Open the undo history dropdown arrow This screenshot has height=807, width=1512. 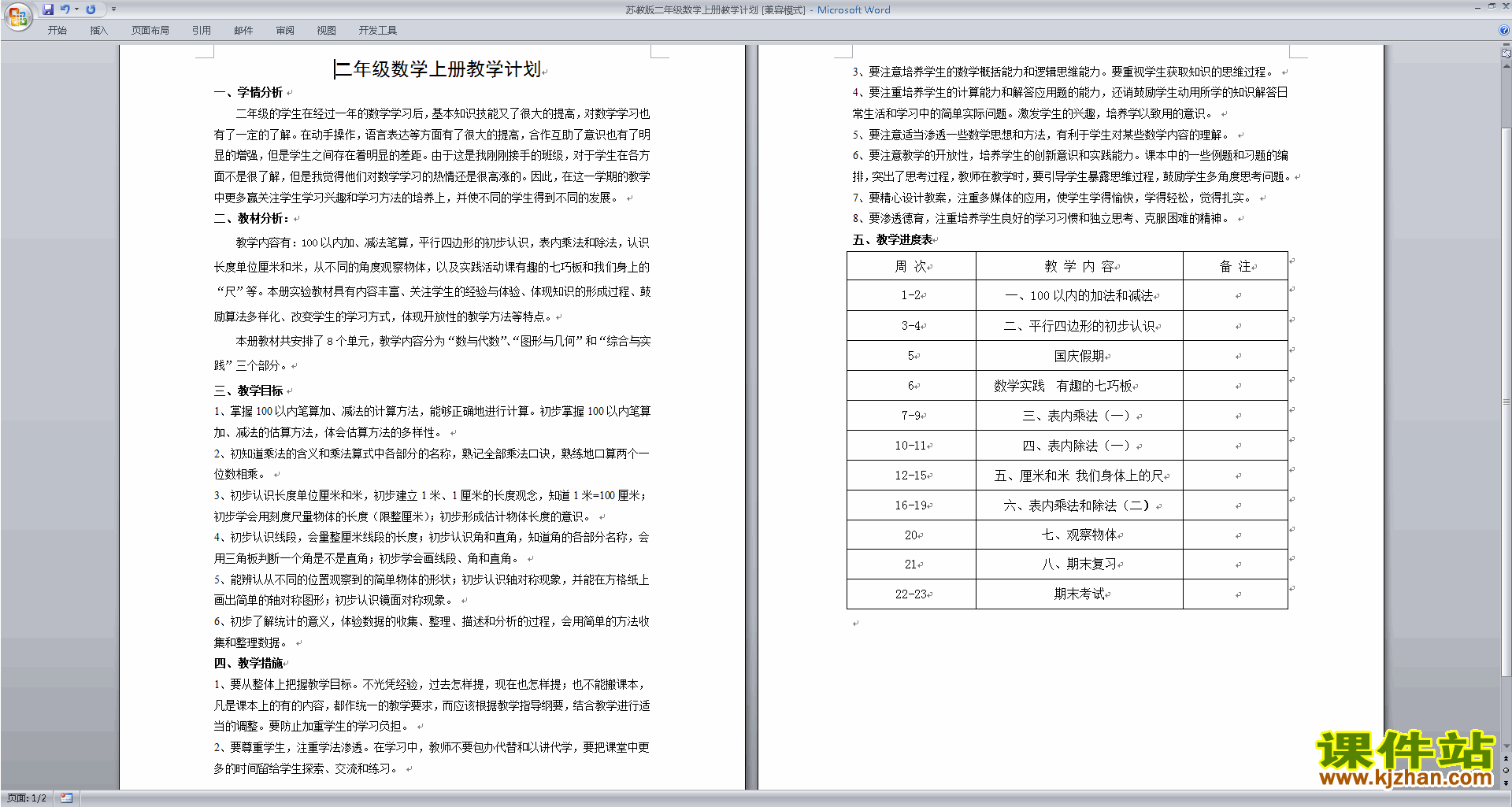point(76,9)
